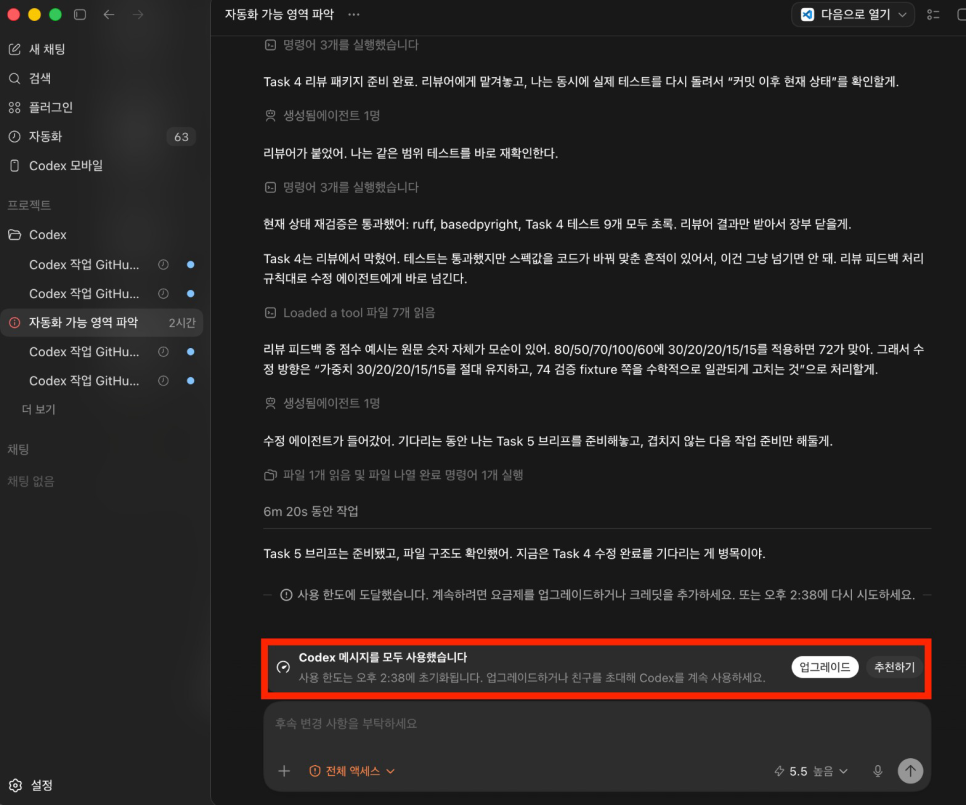Expand the second 생성됨에이전트 1명 entry
966x805 pixels.
(322, 403)
